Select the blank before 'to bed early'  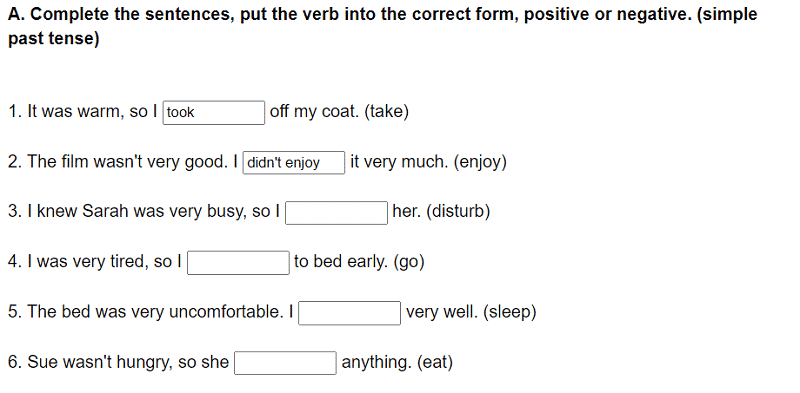tap(238, 263)
